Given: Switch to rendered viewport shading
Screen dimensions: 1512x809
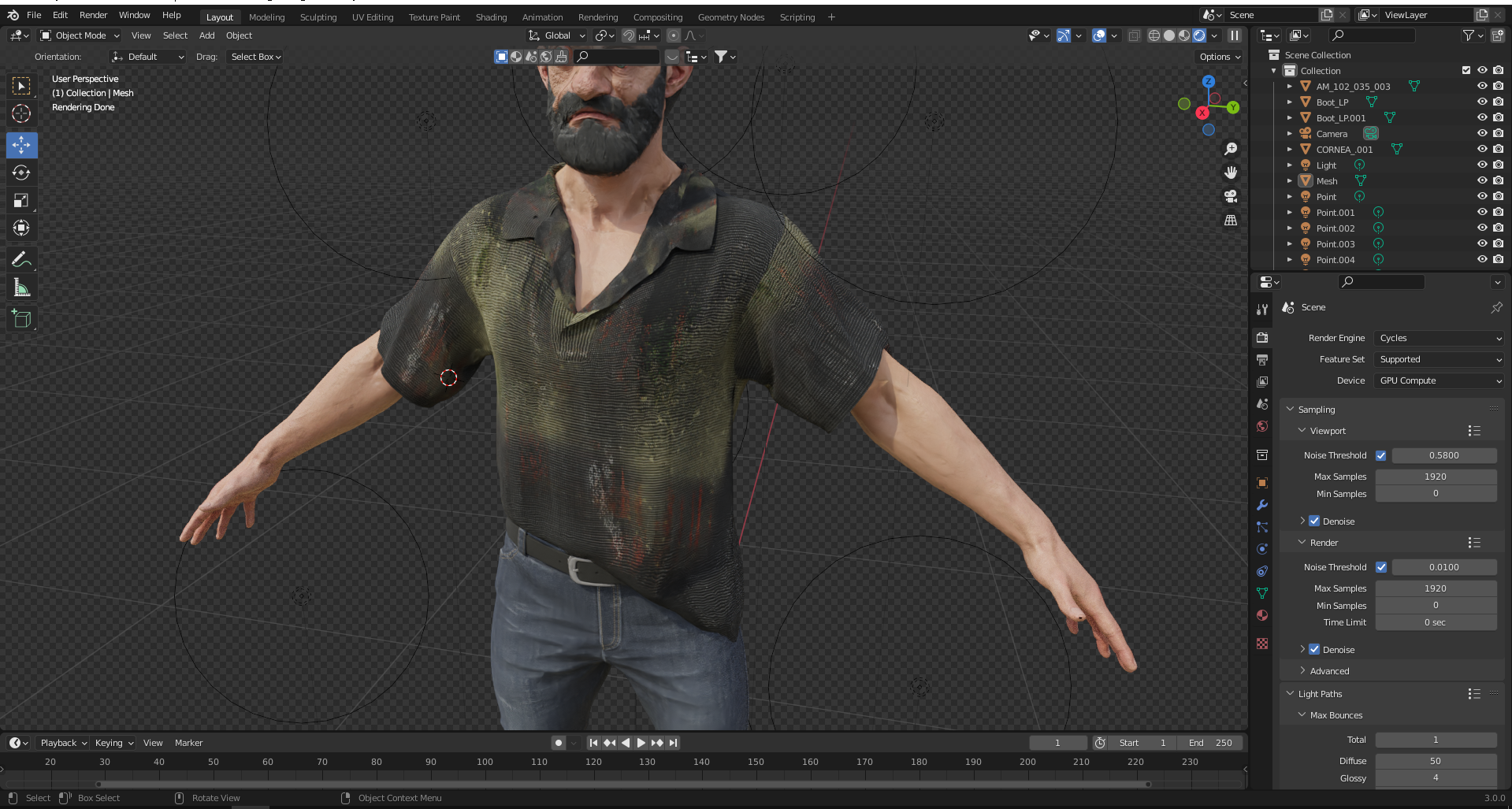Looking at the screenshot, I should 1199,35.
